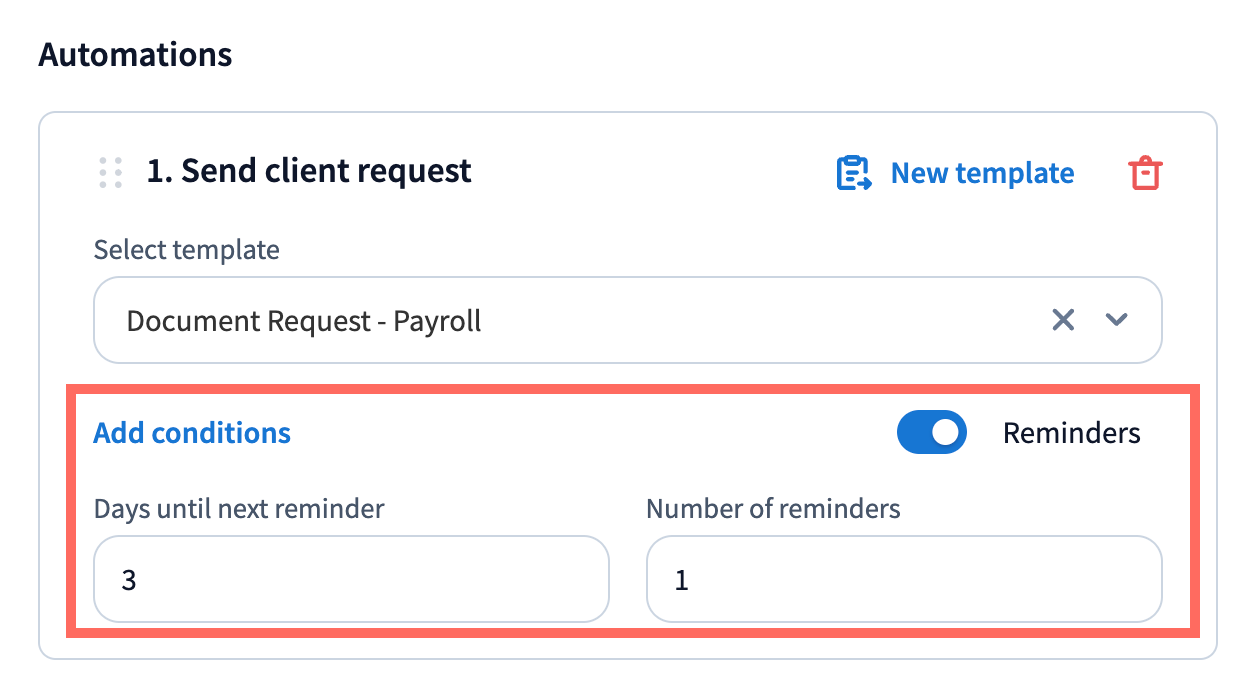Delete the automation with the red trash icon
1260x694 pixels.
point(1145,173)
